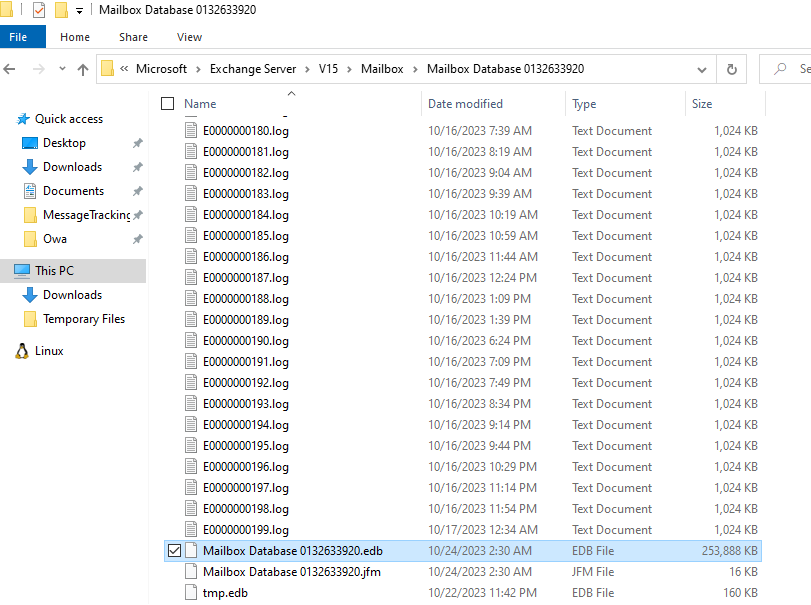The height and width of the screenshot is (605, 811).
Task: Switch to the View ribbon tab
Action: [189, 37]
